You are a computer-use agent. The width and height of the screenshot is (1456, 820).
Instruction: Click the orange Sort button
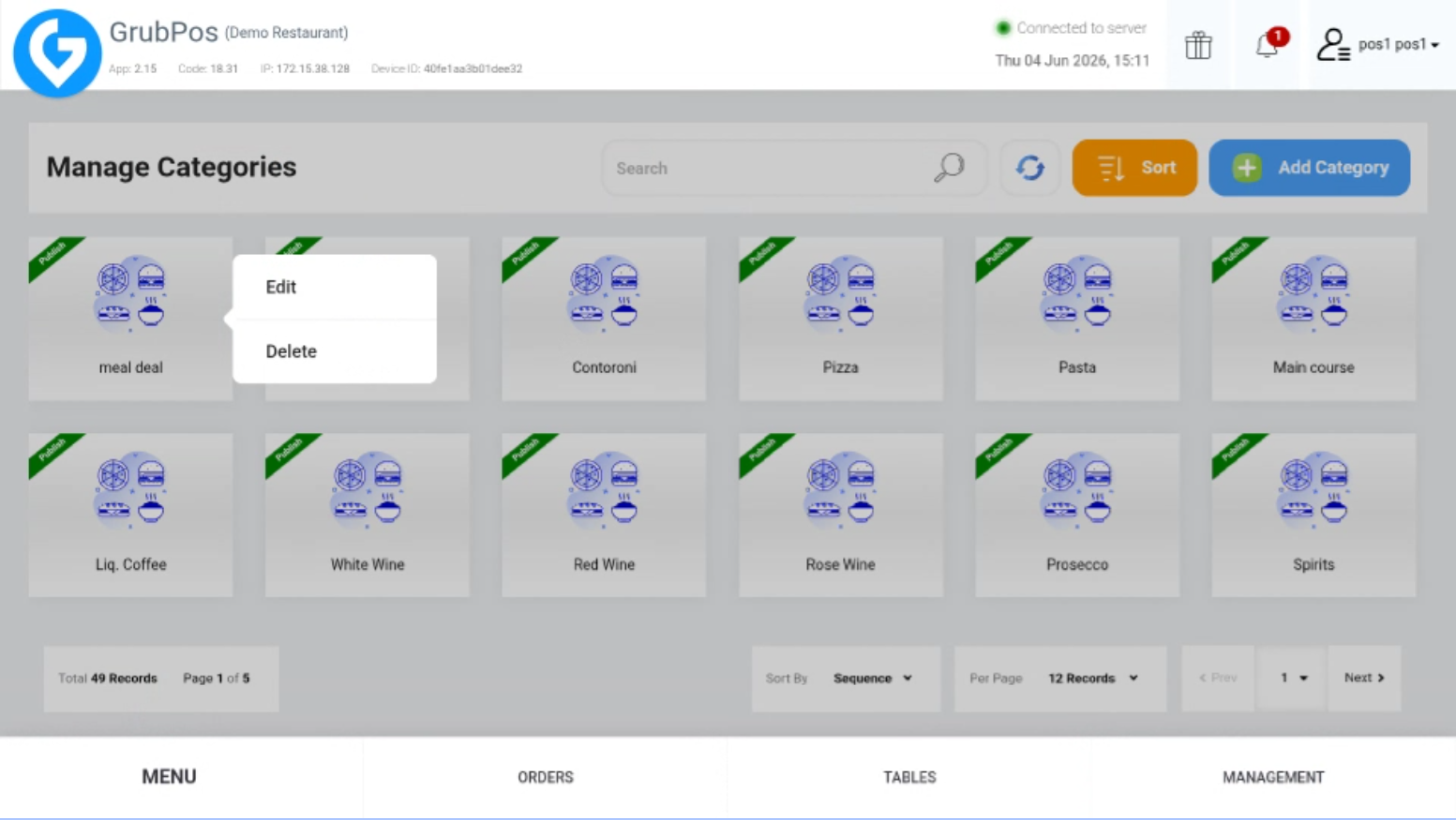(x=1134, y=168)
